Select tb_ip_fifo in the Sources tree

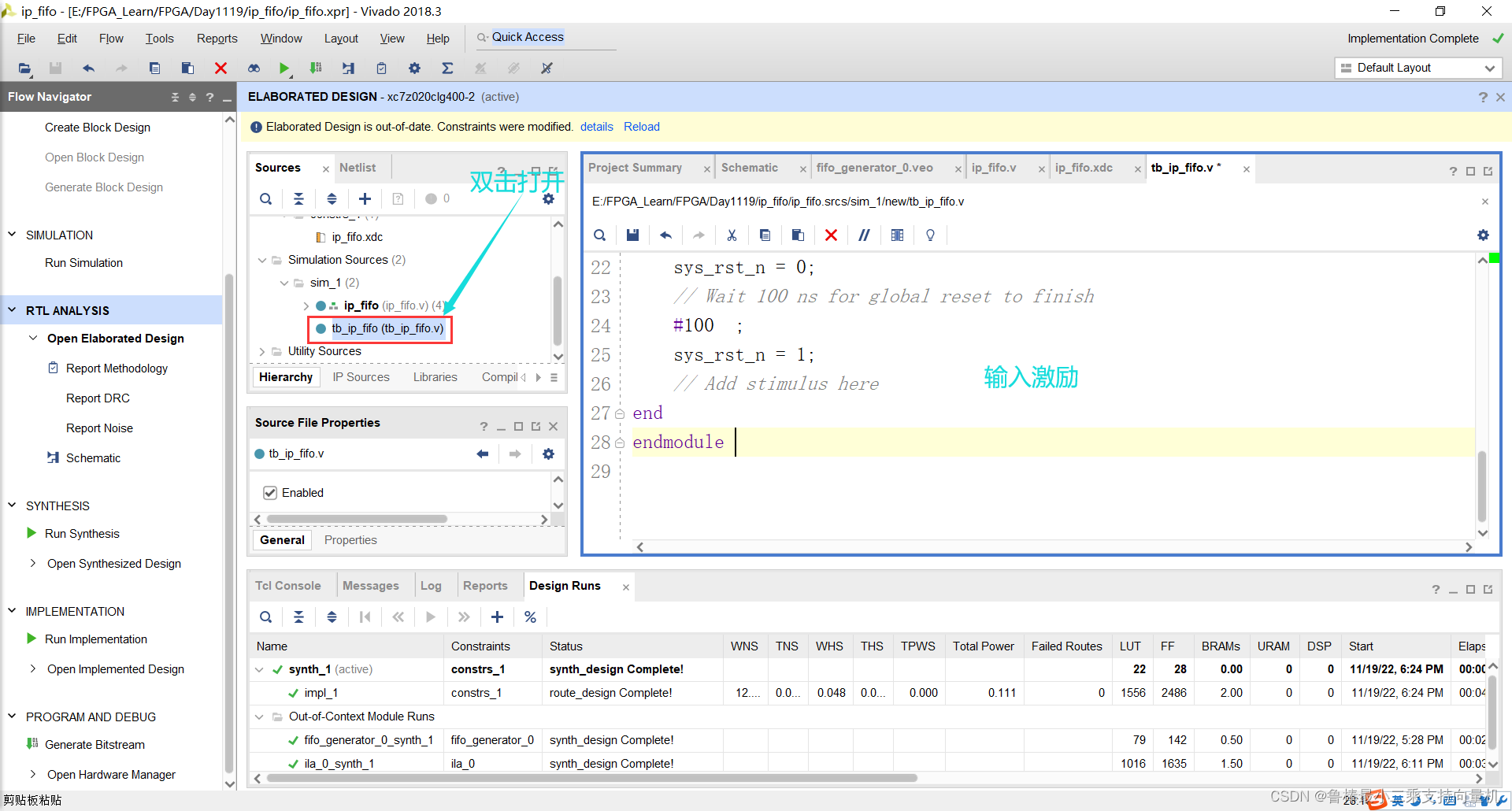click(x=387, y=328)
